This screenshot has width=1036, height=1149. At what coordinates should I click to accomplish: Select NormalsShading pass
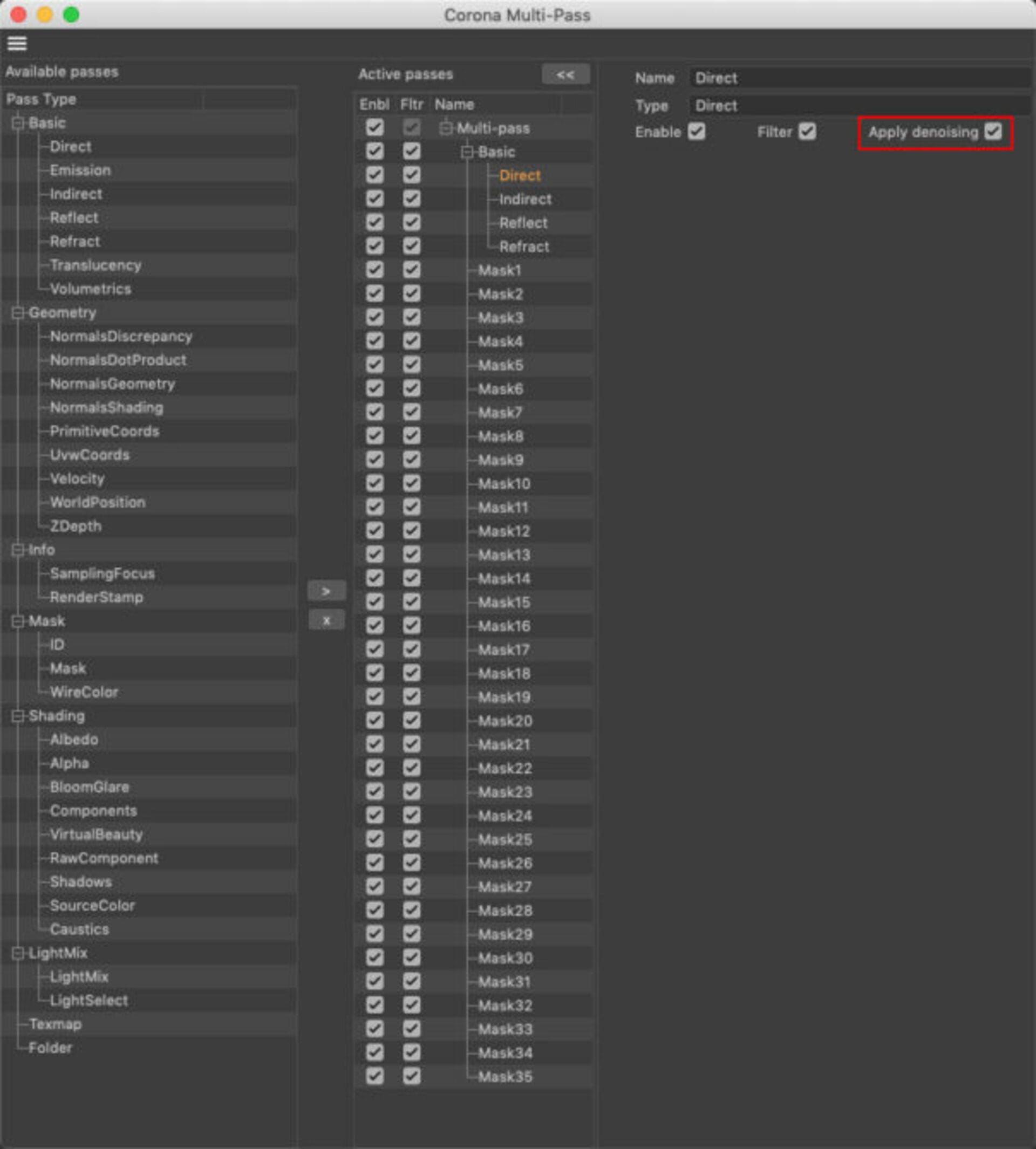[x=106, y=407]
